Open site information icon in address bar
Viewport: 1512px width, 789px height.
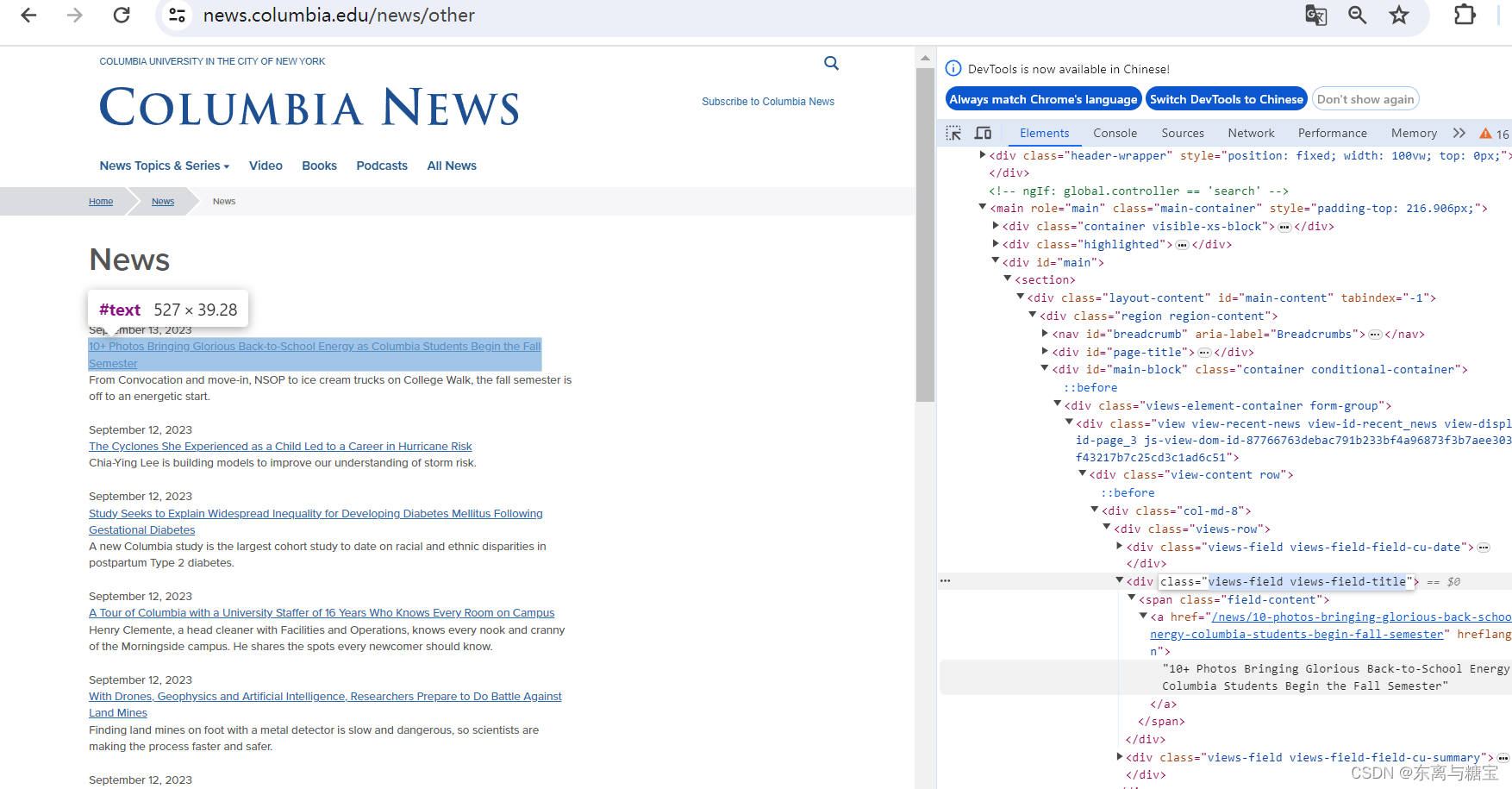(x=177, y=15)
